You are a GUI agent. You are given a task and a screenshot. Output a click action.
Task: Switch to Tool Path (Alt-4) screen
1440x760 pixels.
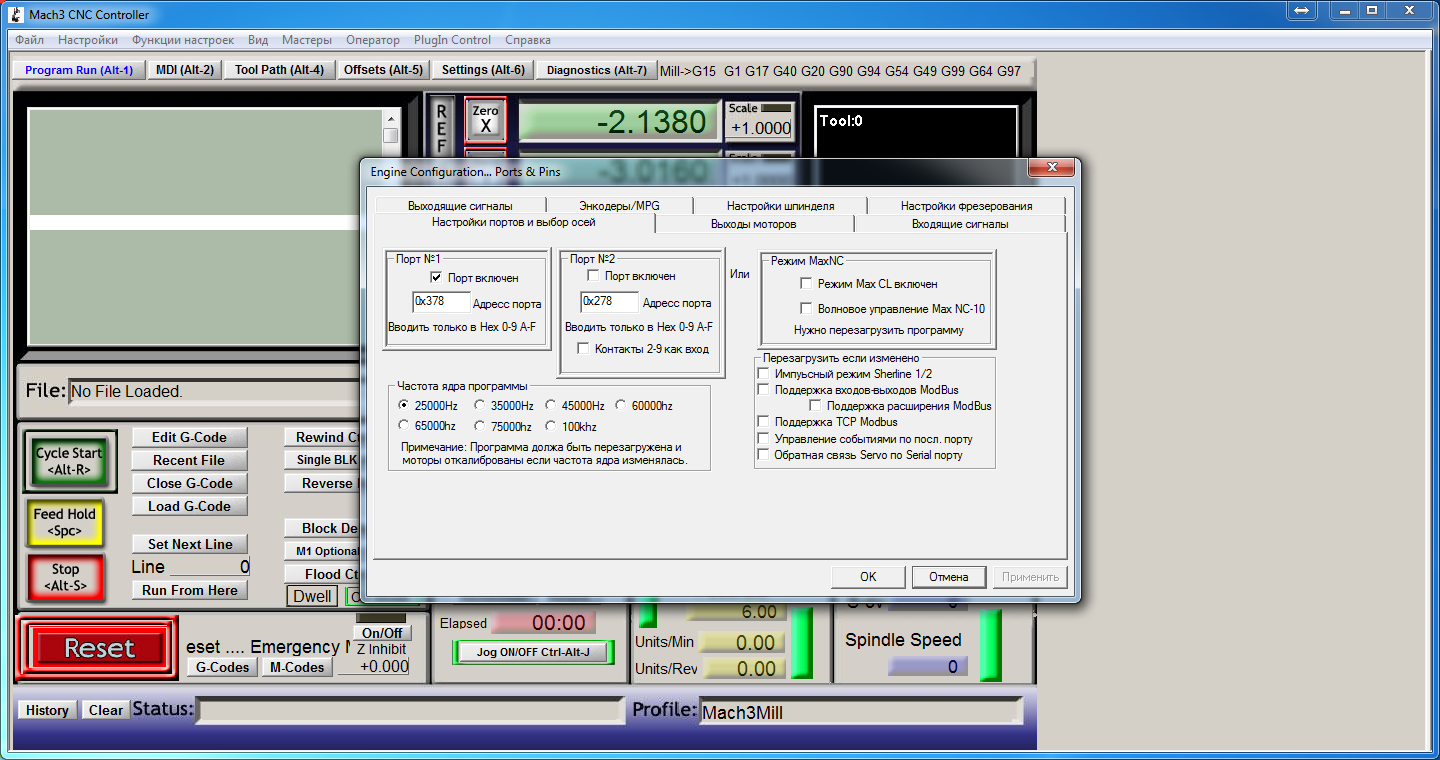coord(279,70)
